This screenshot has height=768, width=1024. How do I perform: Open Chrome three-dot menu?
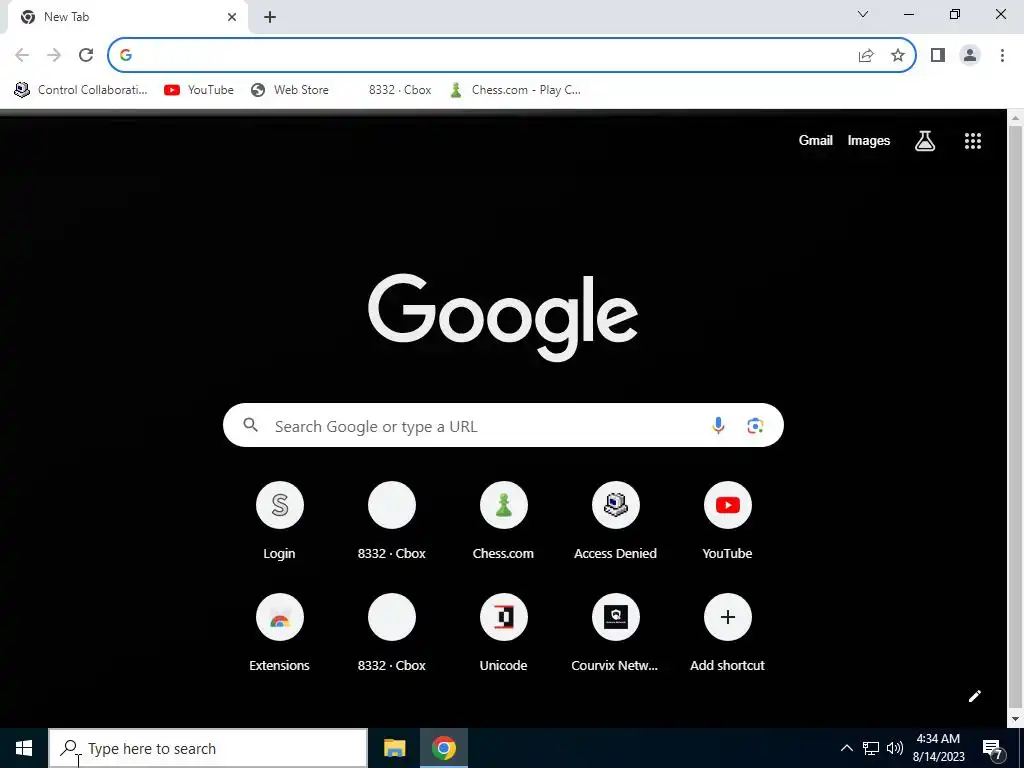coord(1002,56)
